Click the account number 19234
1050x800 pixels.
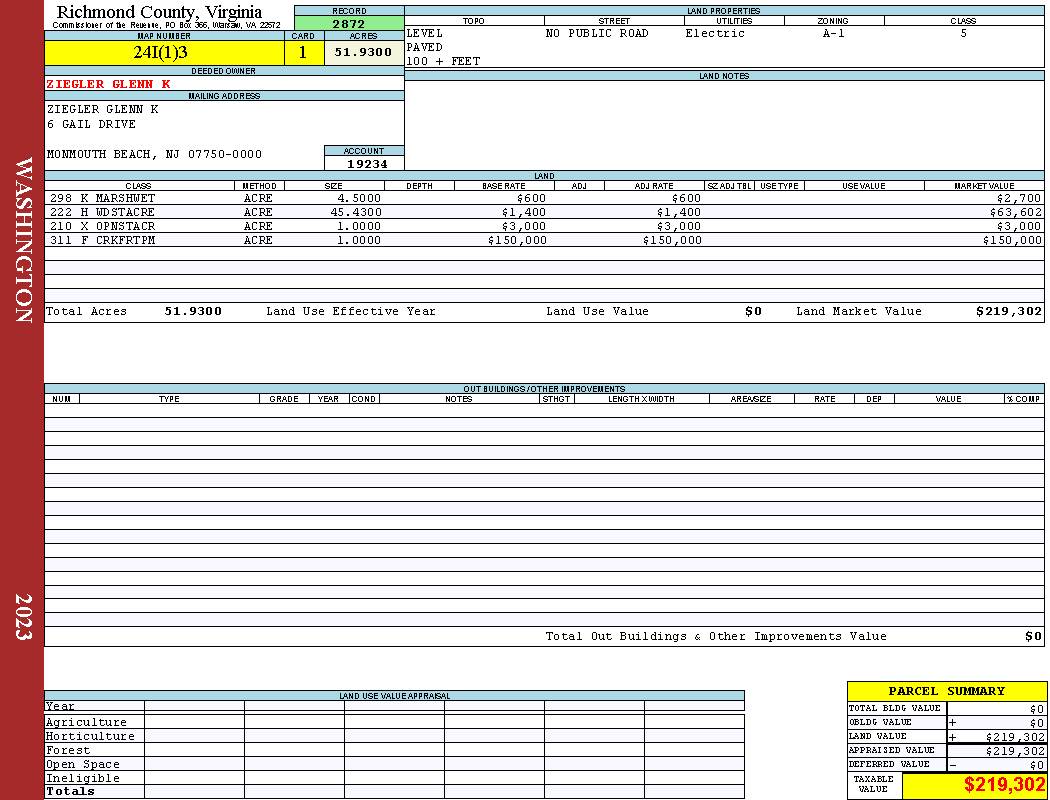367,164
